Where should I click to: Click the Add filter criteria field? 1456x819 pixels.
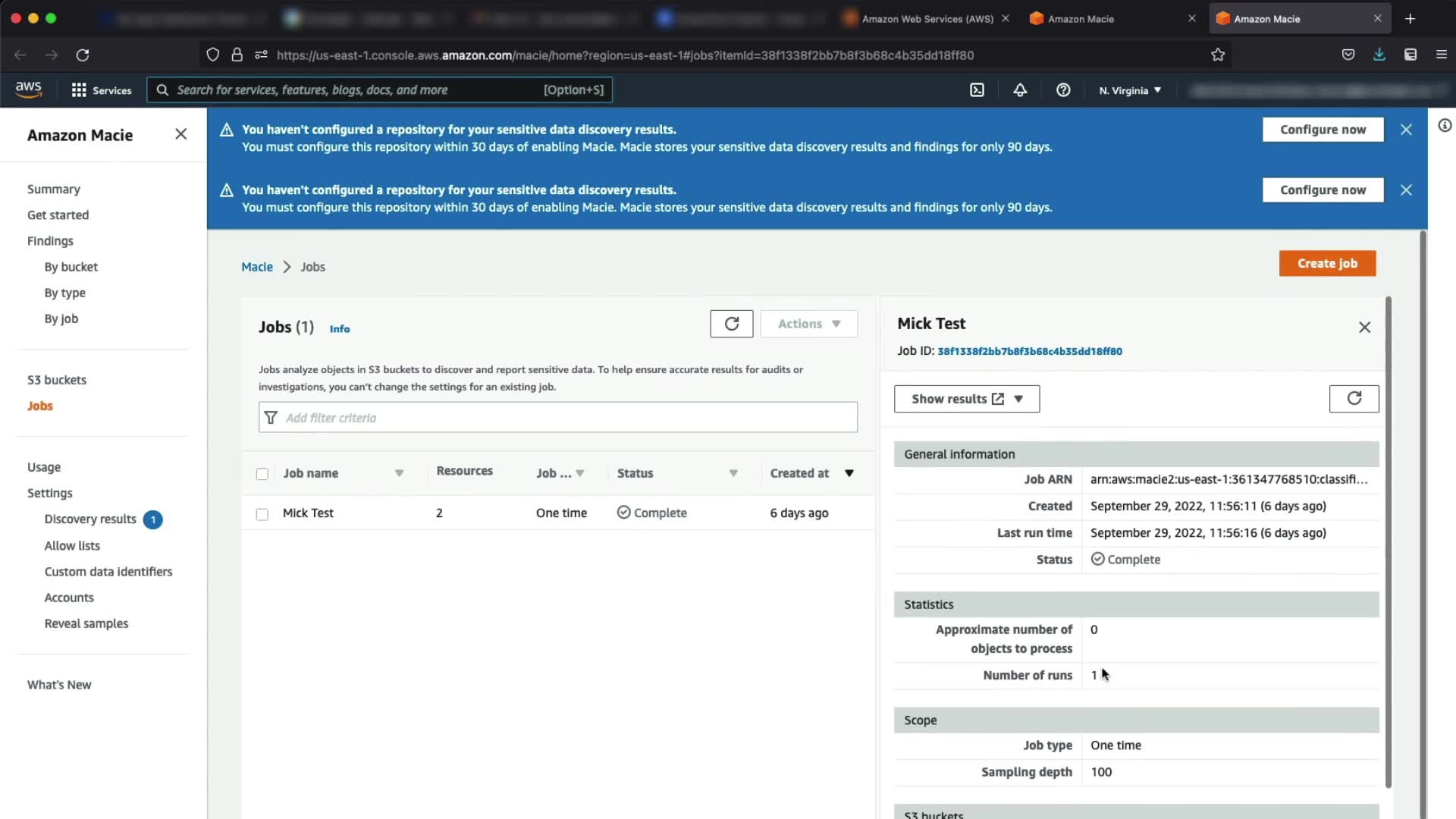pos(557,418)
